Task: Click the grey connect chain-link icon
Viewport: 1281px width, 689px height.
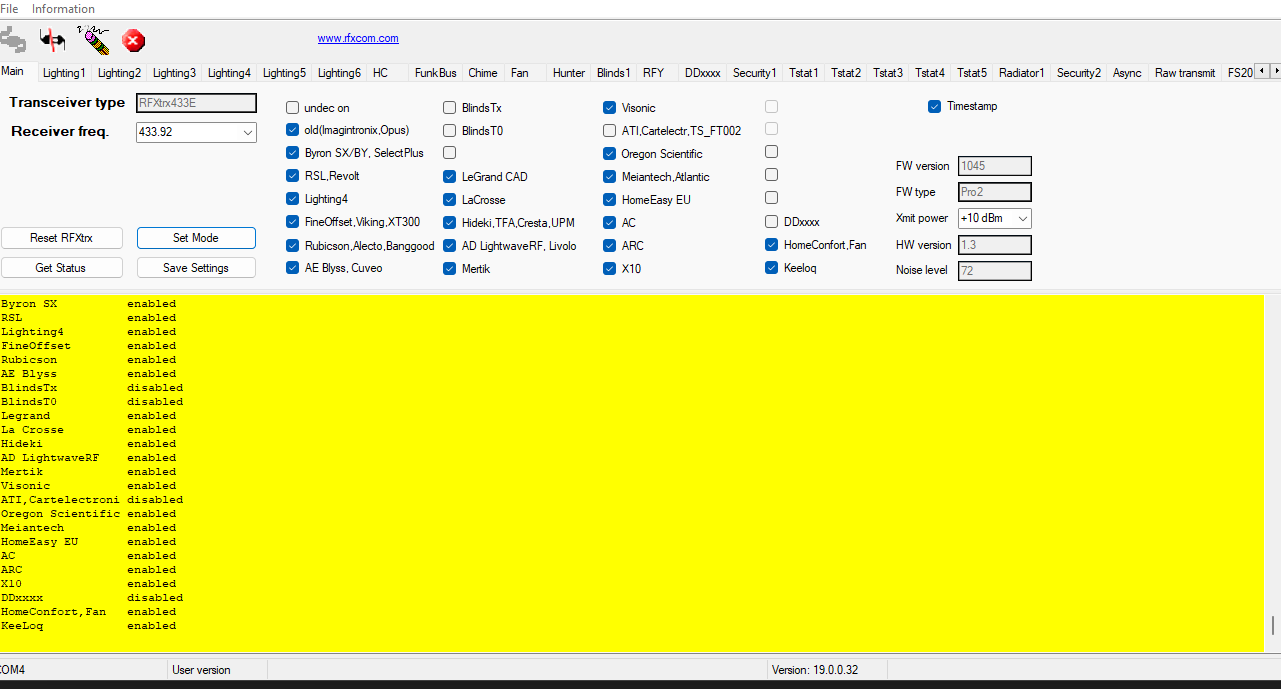Action: coord(13,40)
